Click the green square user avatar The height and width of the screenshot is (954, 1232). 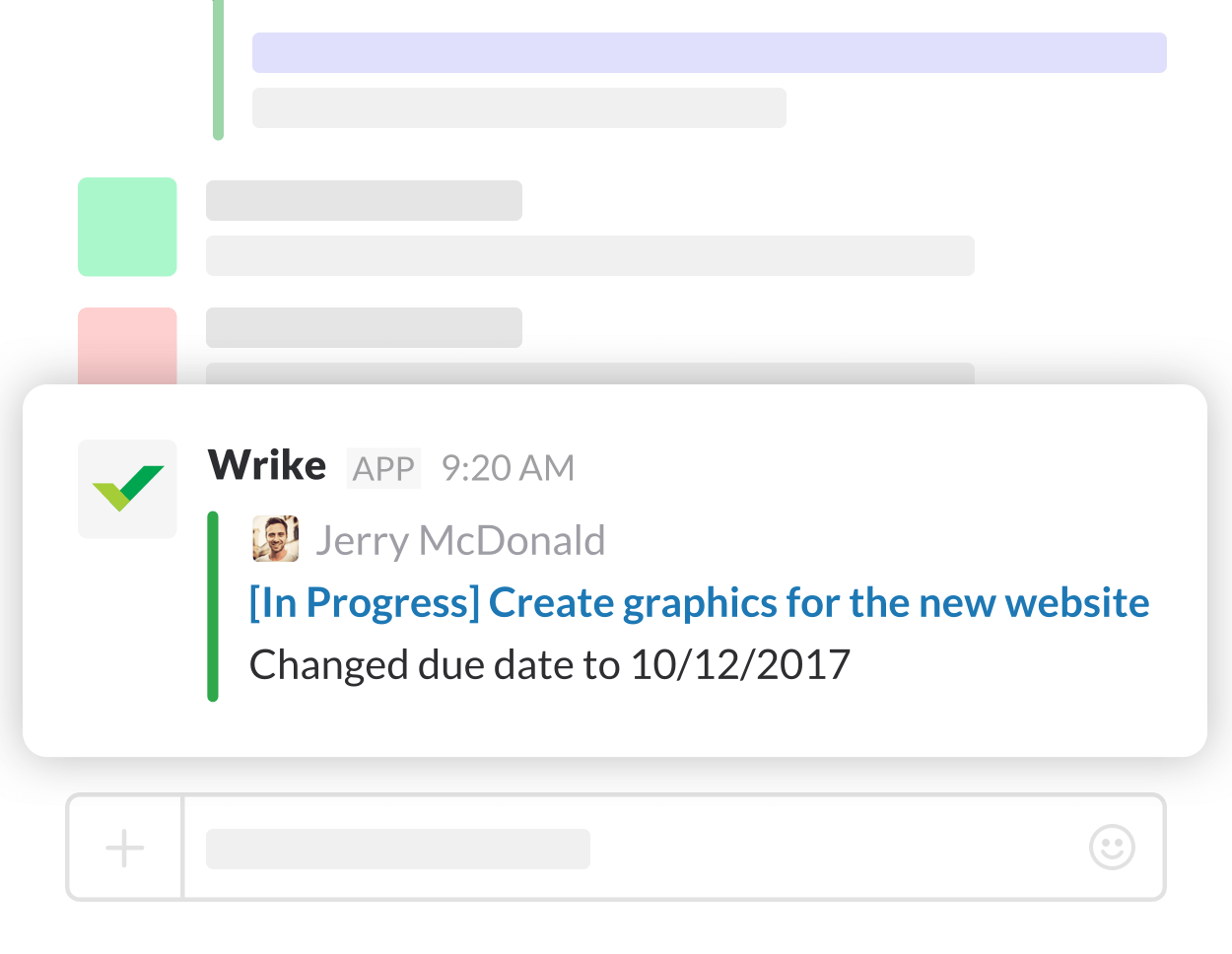coord(127,227)
